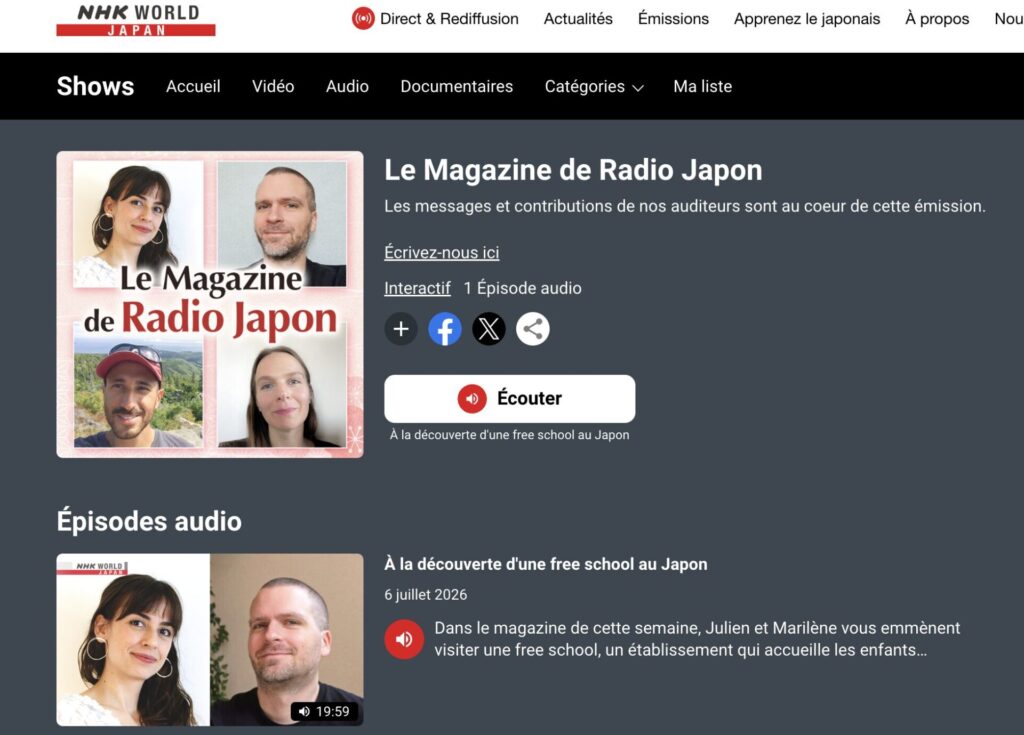Click the NHK World Japan logo

(x=136, y=20)
